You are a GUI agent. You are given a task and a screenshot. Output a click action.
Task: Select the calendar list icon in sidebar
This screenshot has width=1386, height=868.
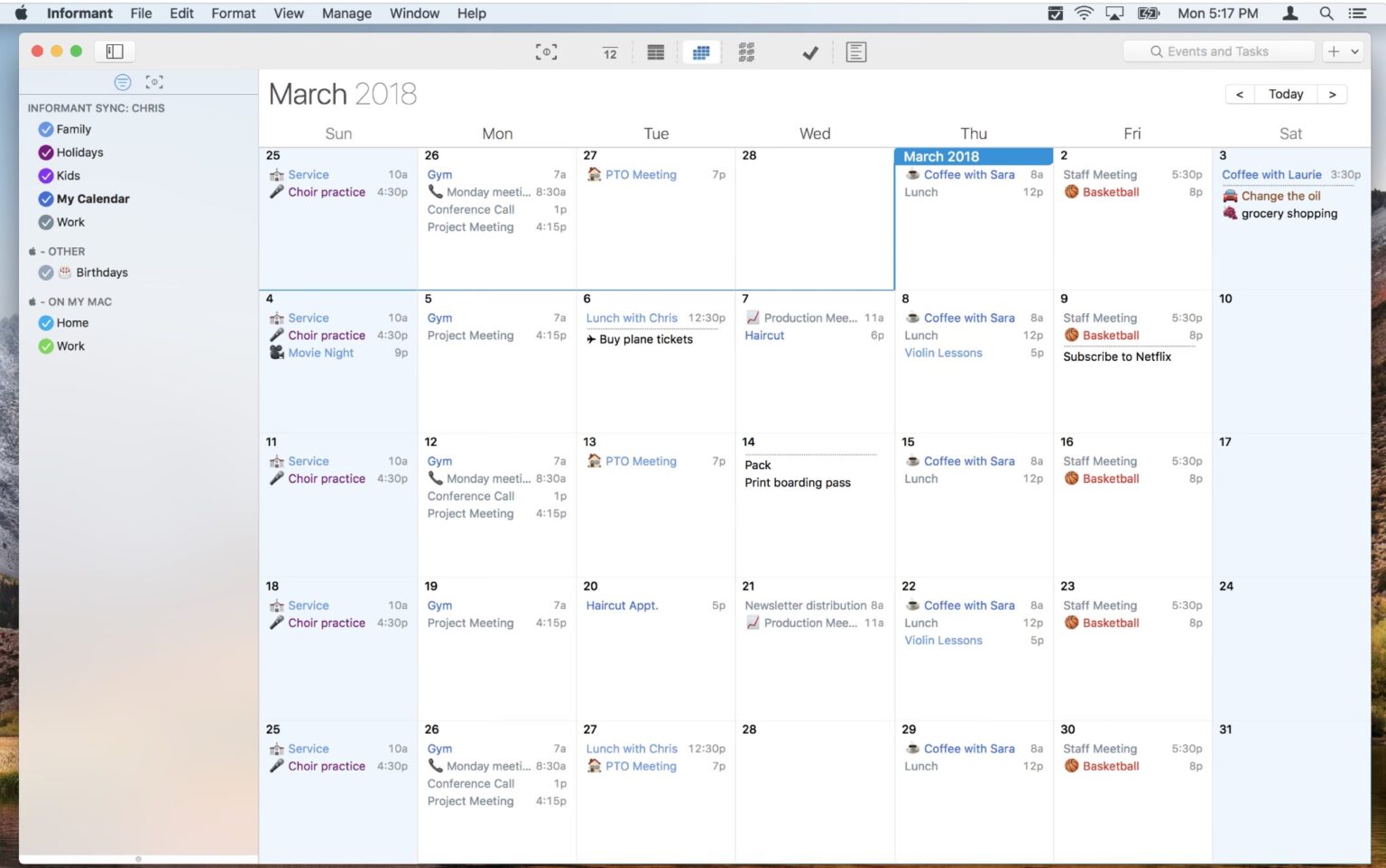click(123, 82)
